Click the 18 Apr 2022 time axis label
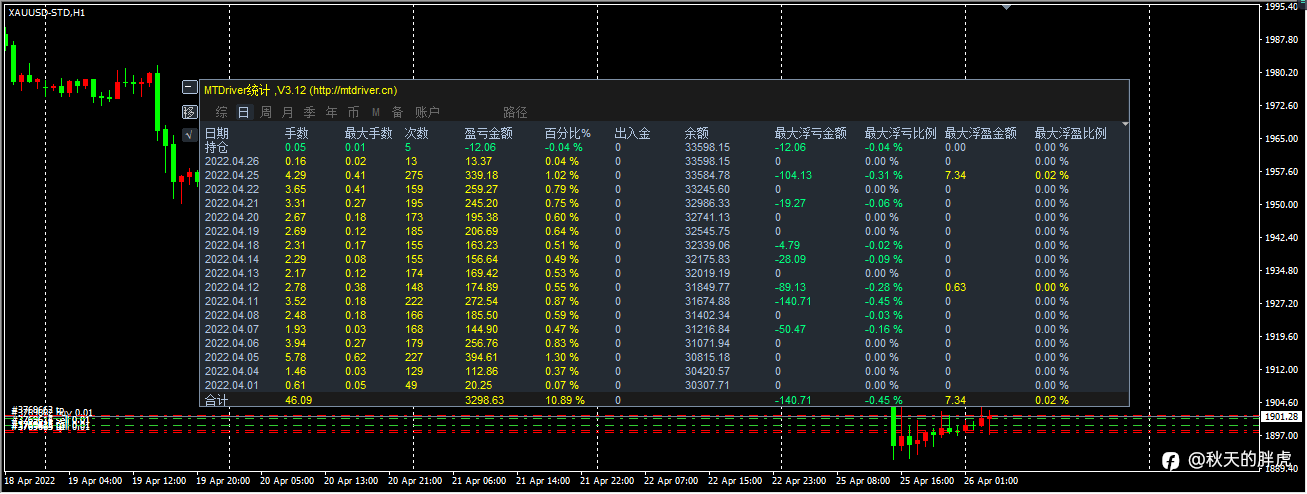1307x494 pixels. [x=31, y=481]
